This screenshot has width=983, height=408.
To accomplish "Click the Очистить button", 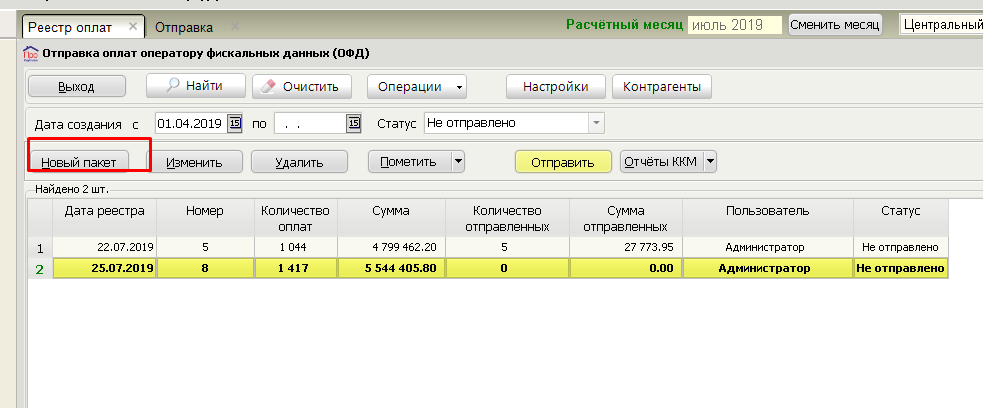I will pos(302,87).
